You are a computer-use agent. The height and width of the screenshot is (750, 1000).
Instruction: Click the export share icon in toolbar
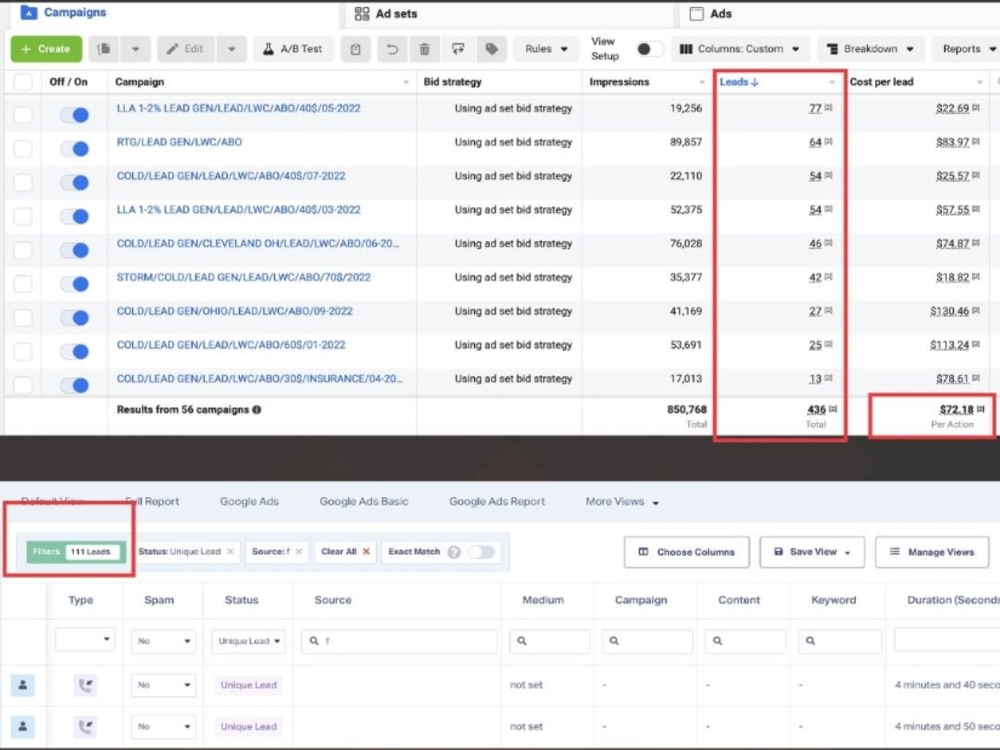coord(458,49)
